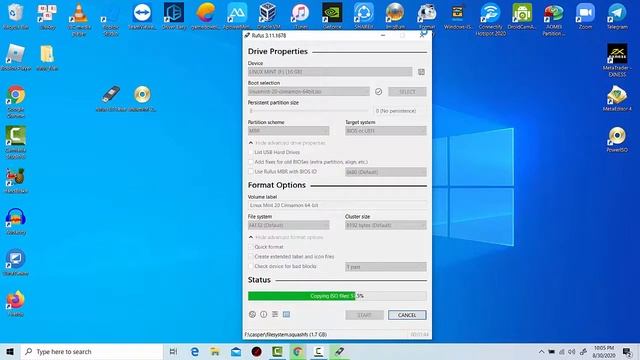Open the Zoom desktop shortcut
This screenshot has height=360, width=640.
coord(585,16)
